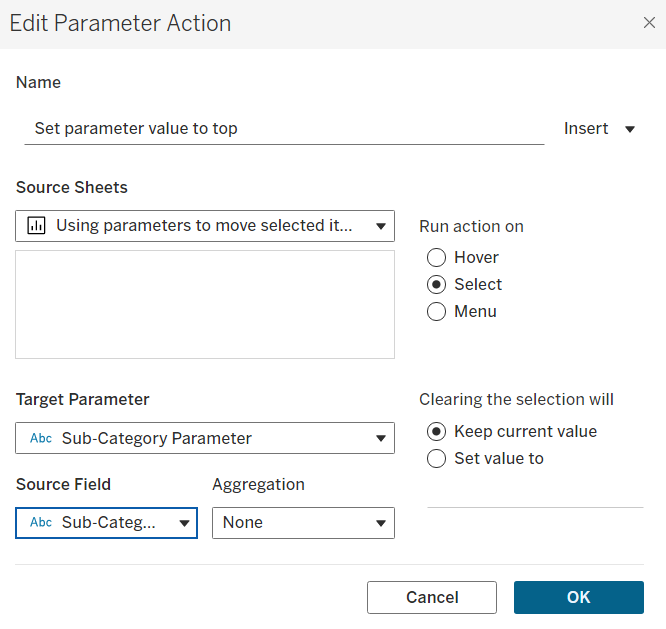Choose the Set value to option
Screen dimensions: 666x629
436,459
